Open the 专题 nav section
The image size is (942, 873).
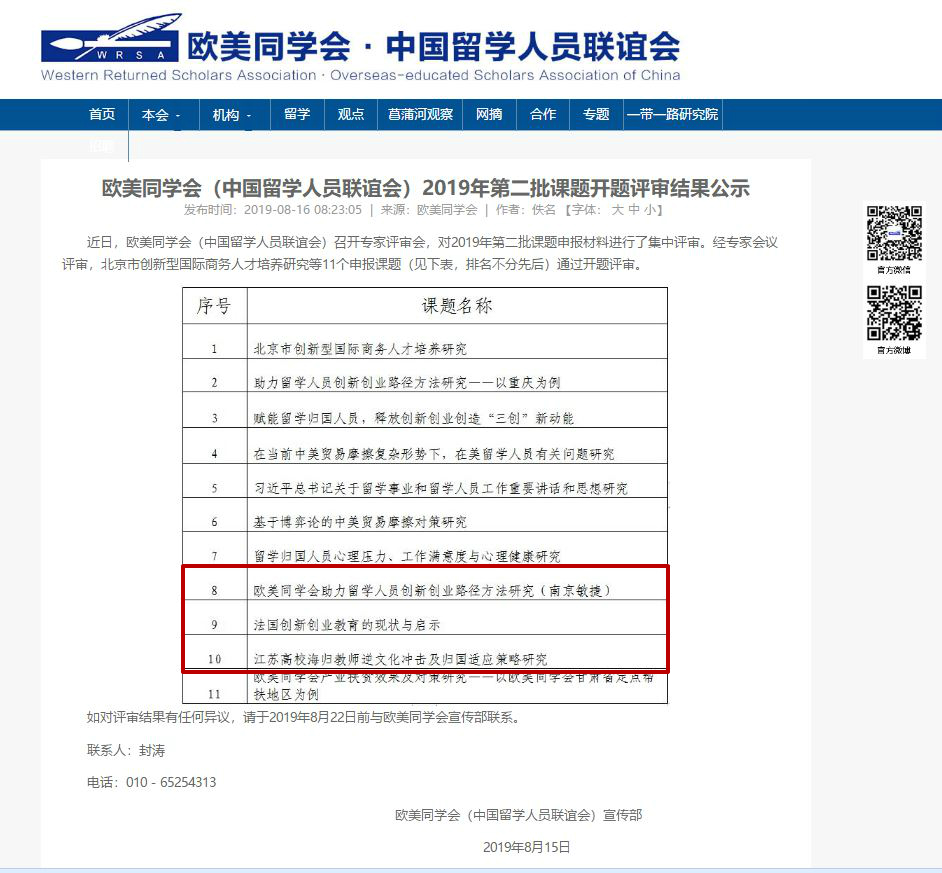tap(596, 114)
